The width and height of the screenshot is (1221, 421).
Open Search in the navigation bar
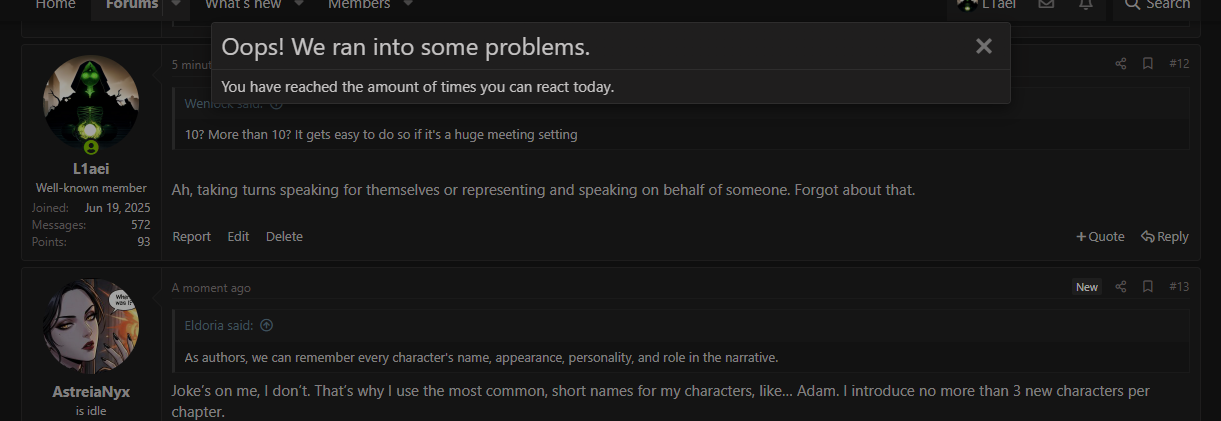point(1157,5)
